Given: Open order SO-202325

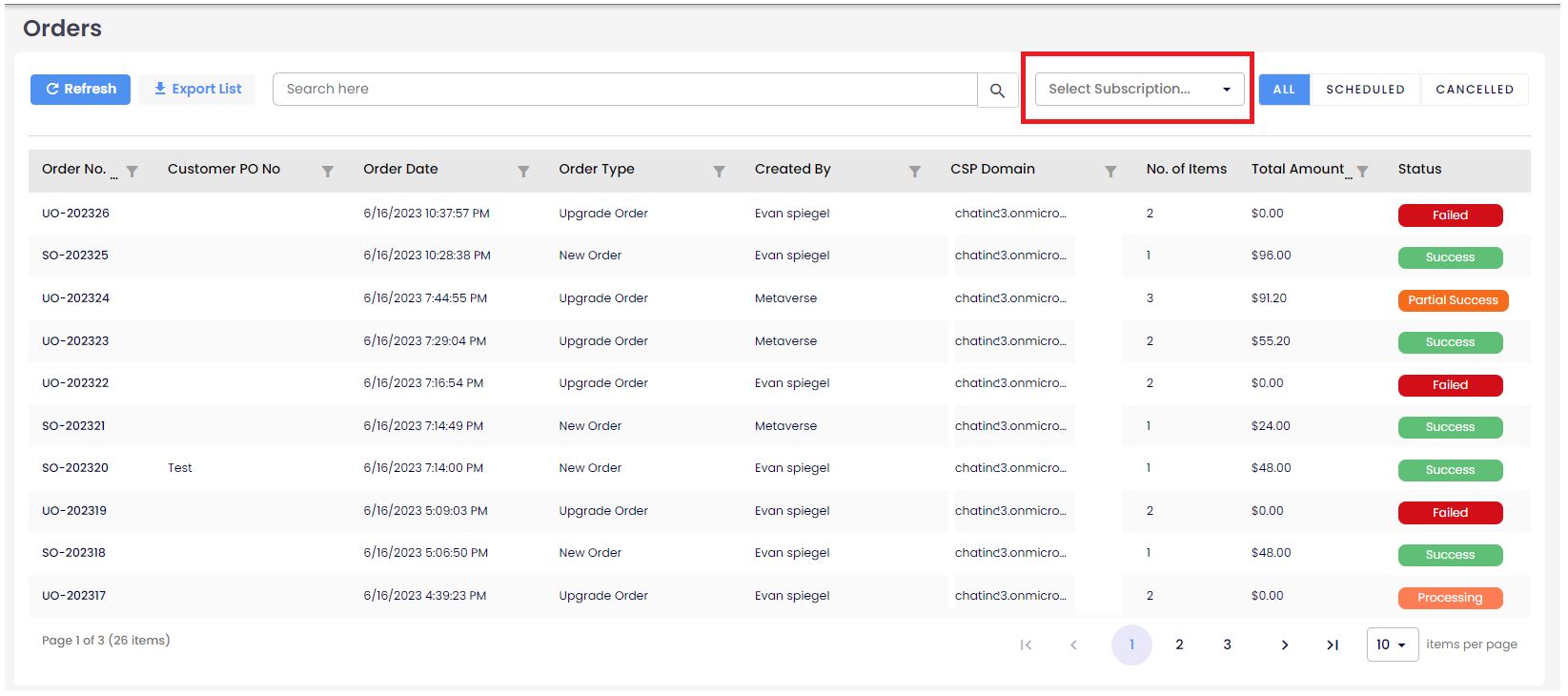Looking at the screenshot, I should point(75,256).
